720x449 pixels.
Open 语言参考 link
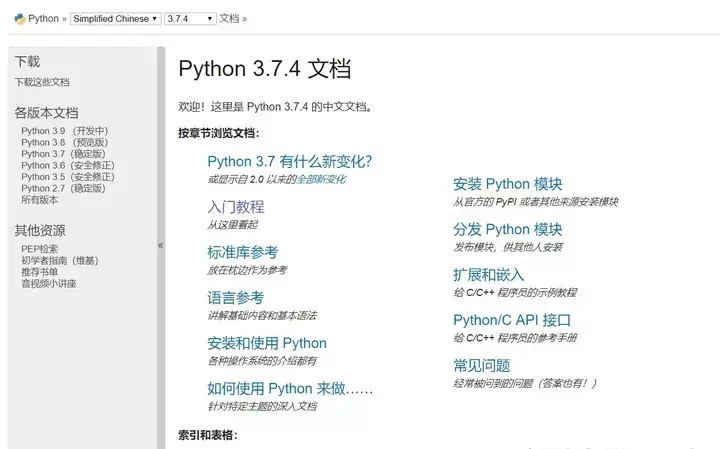pyautogui.click(x=236, y=297)
